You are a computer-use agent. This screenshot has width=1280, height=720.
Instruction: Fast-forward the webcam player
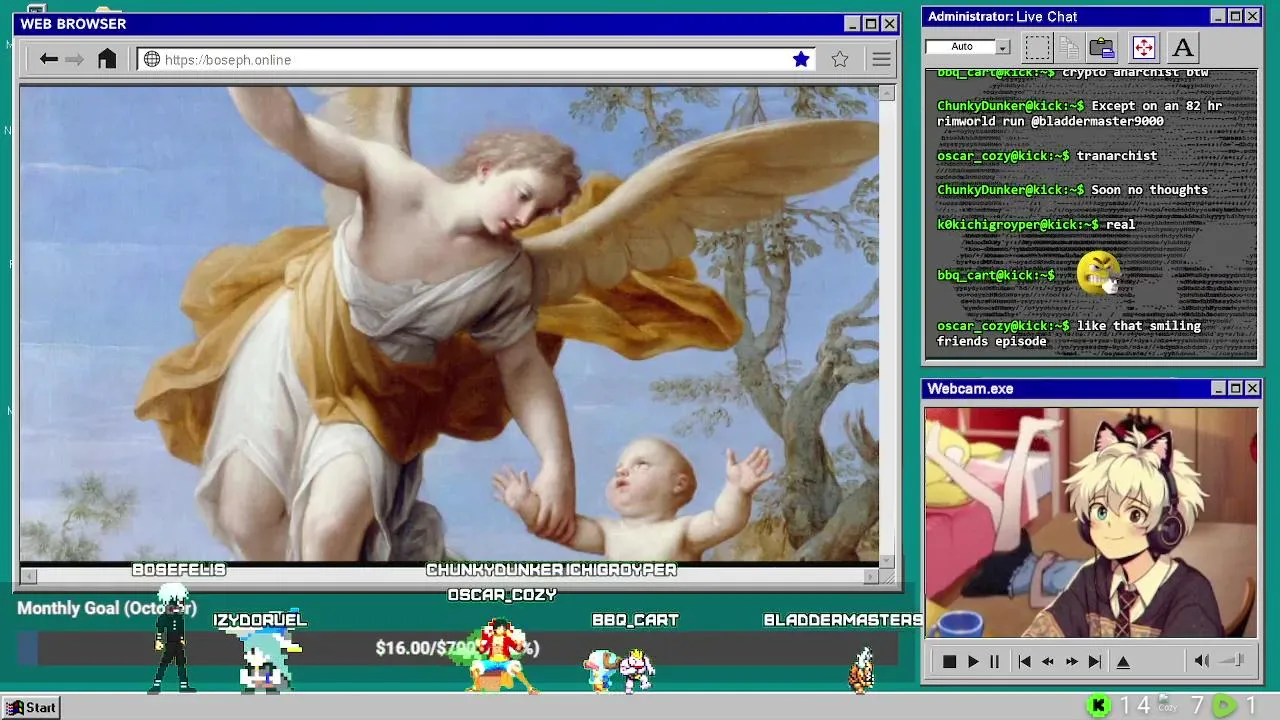[1071, 661]
